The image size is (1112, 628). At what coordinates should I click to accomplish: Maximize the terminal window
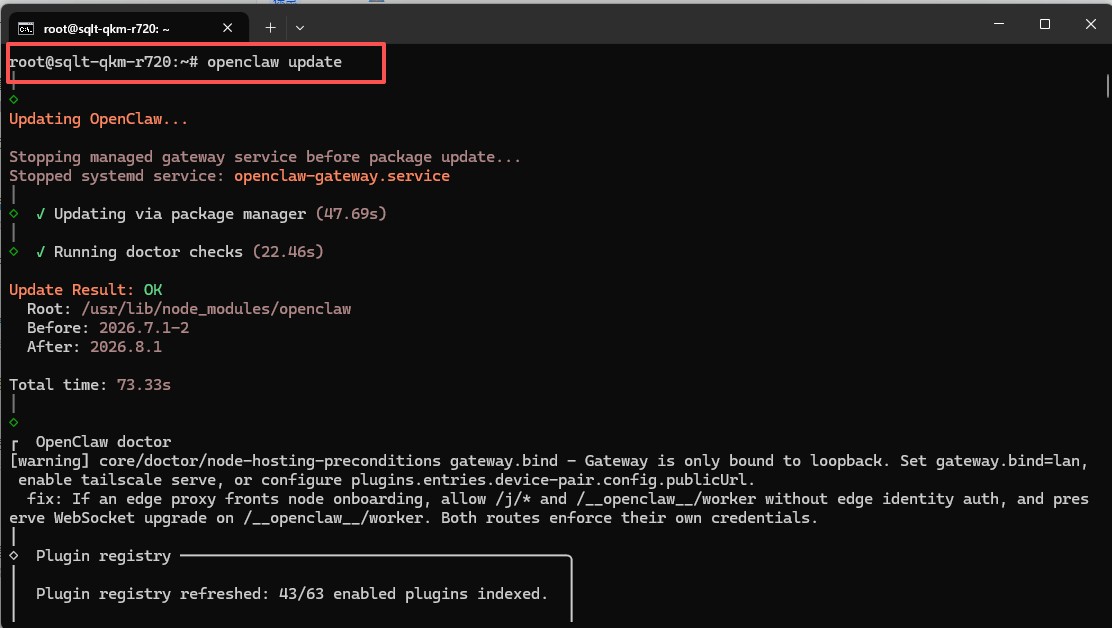point(1045,23)
